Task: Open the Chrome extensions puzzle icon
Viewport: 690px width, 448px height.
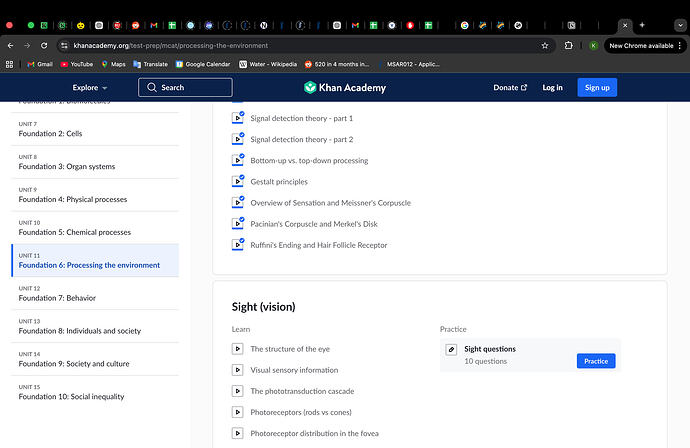Action: (569, 45)
